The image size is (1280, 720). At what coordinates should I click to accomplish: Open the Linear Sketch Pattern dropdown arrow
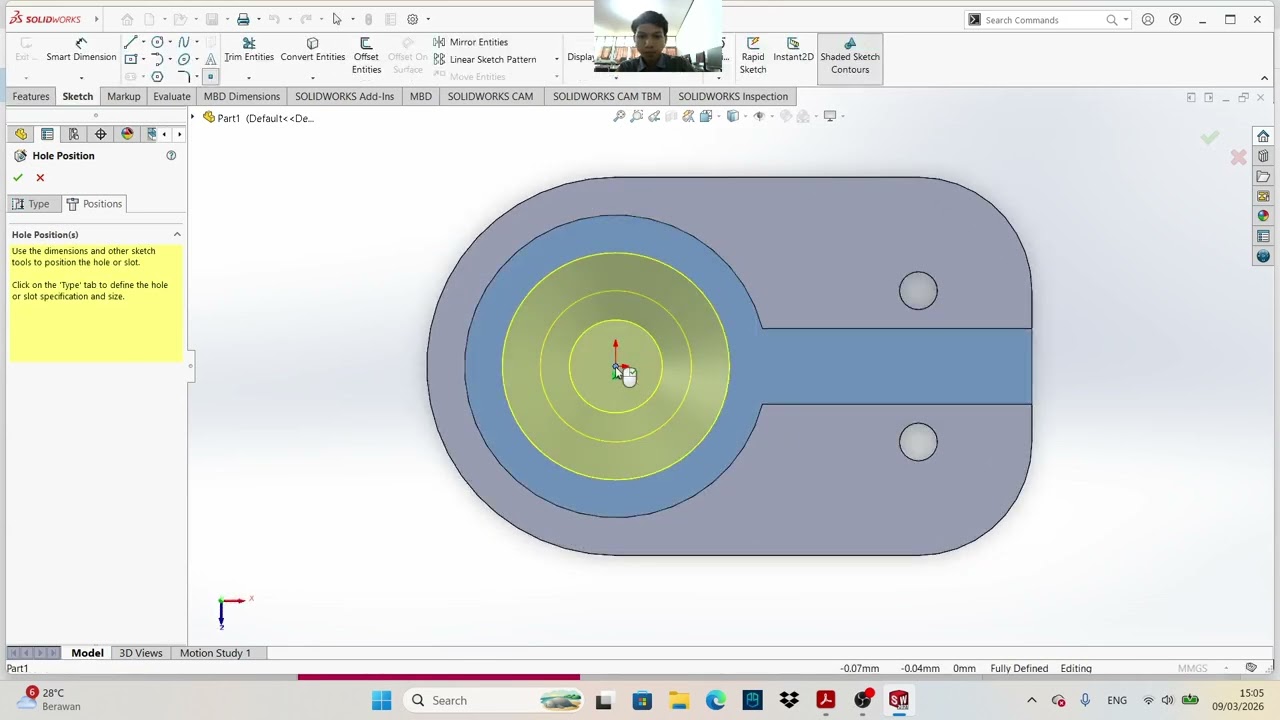tap(556, 60)
